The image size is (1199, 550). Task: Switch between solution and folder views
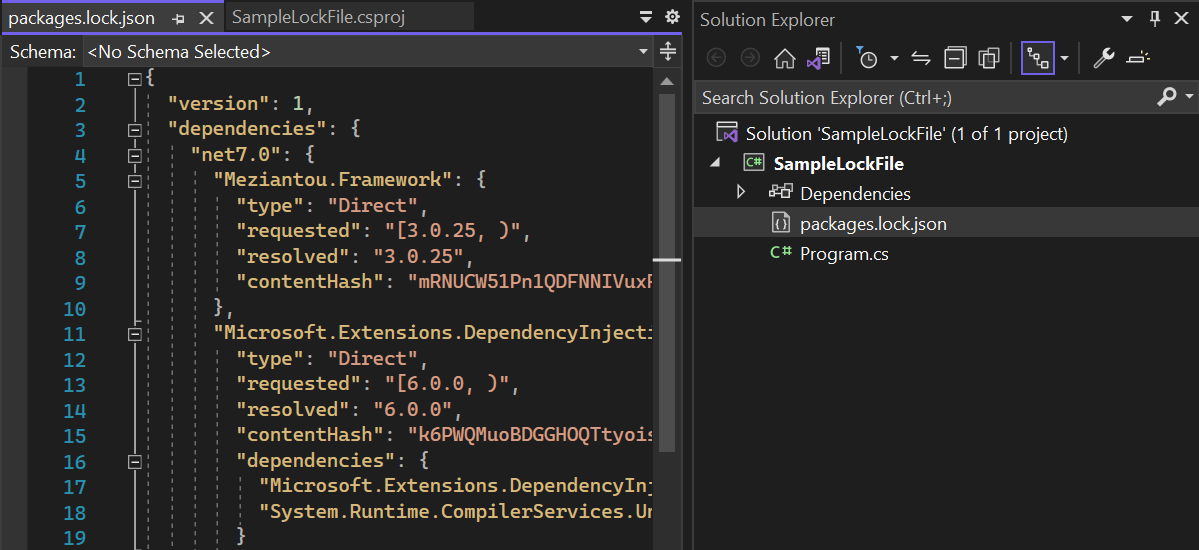[819, 59]
